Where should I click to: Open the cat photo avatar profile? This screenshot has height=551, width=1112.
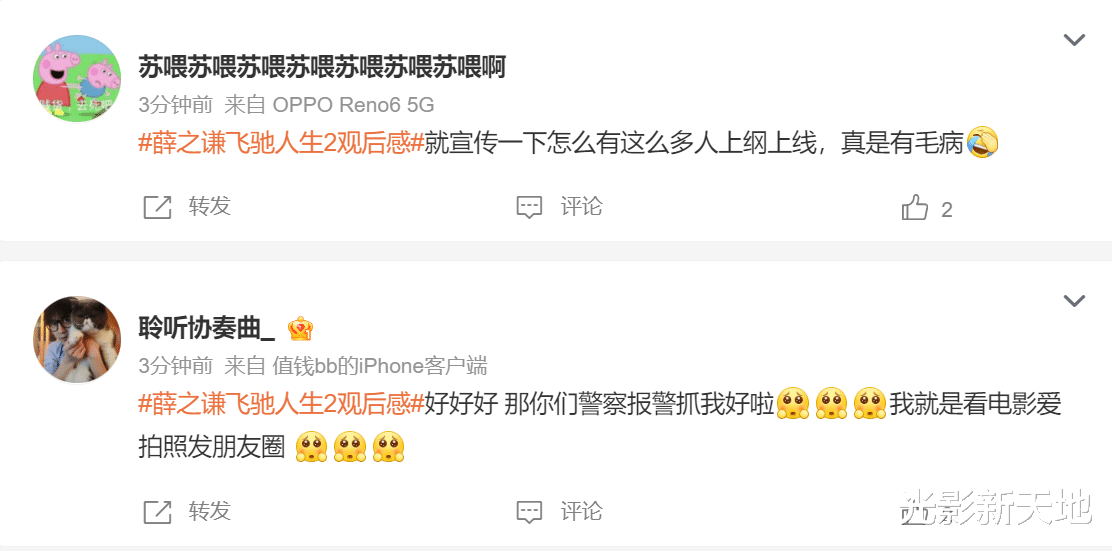pyautogui.click(x=77, y=339)
